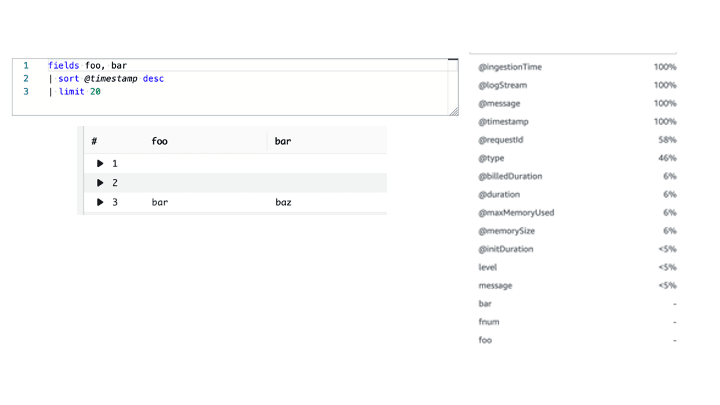Select the fnum discovered field
Screen dimensions: 720x405
click(489, 322)
